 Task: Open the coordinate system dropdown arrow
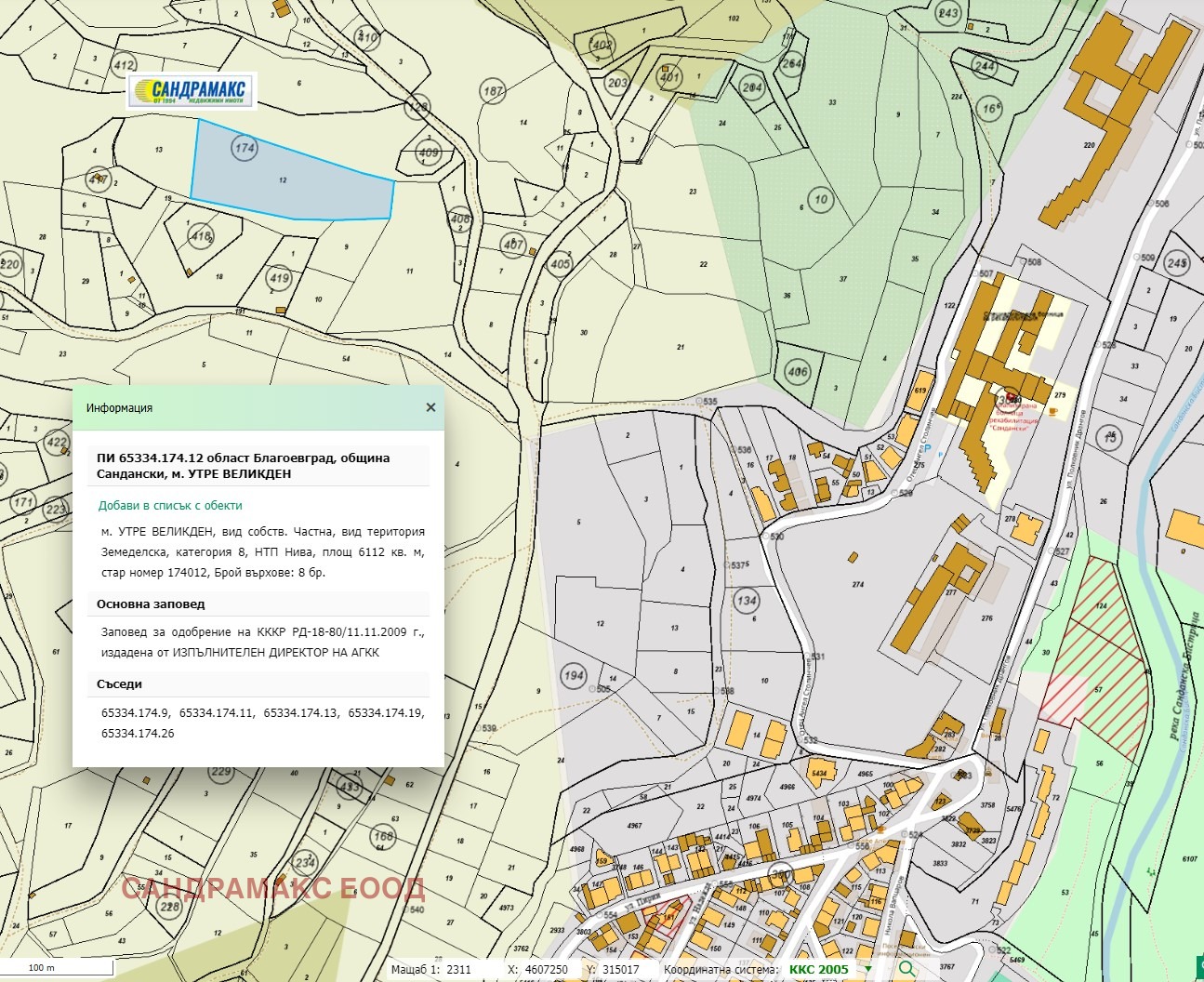(868, 969)
